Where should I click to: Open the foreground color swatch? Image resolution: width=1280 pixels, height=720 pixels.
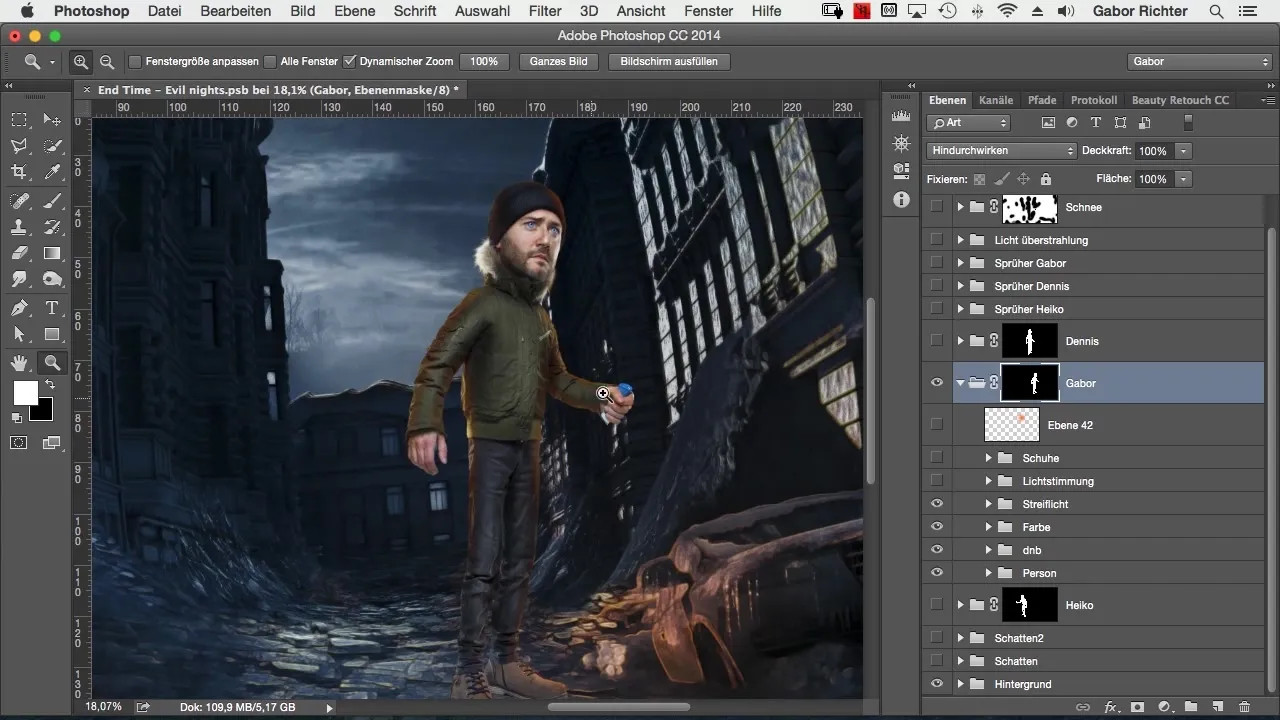tap(25, 393)
